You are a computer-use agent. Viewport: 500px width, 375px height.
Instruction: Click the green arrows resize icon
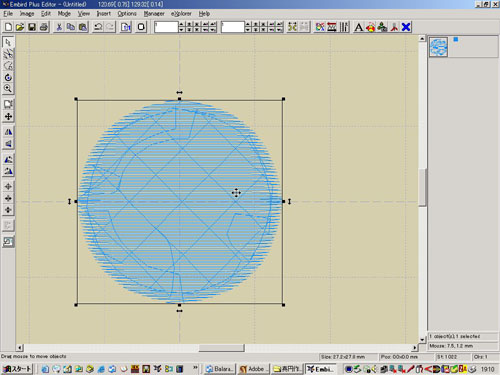[292, 27]
